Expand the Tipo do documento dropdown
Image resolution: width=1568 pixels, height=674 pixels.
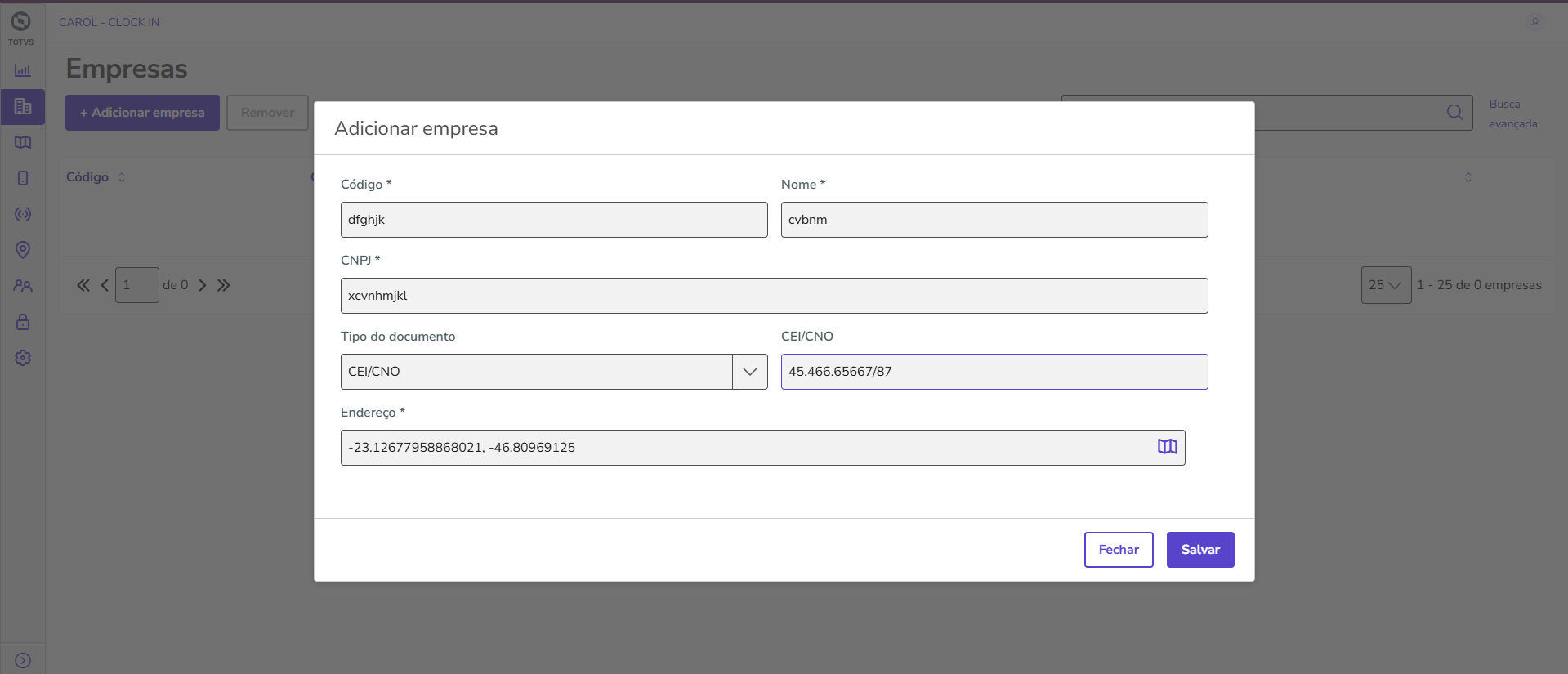[x=749, y=372]
